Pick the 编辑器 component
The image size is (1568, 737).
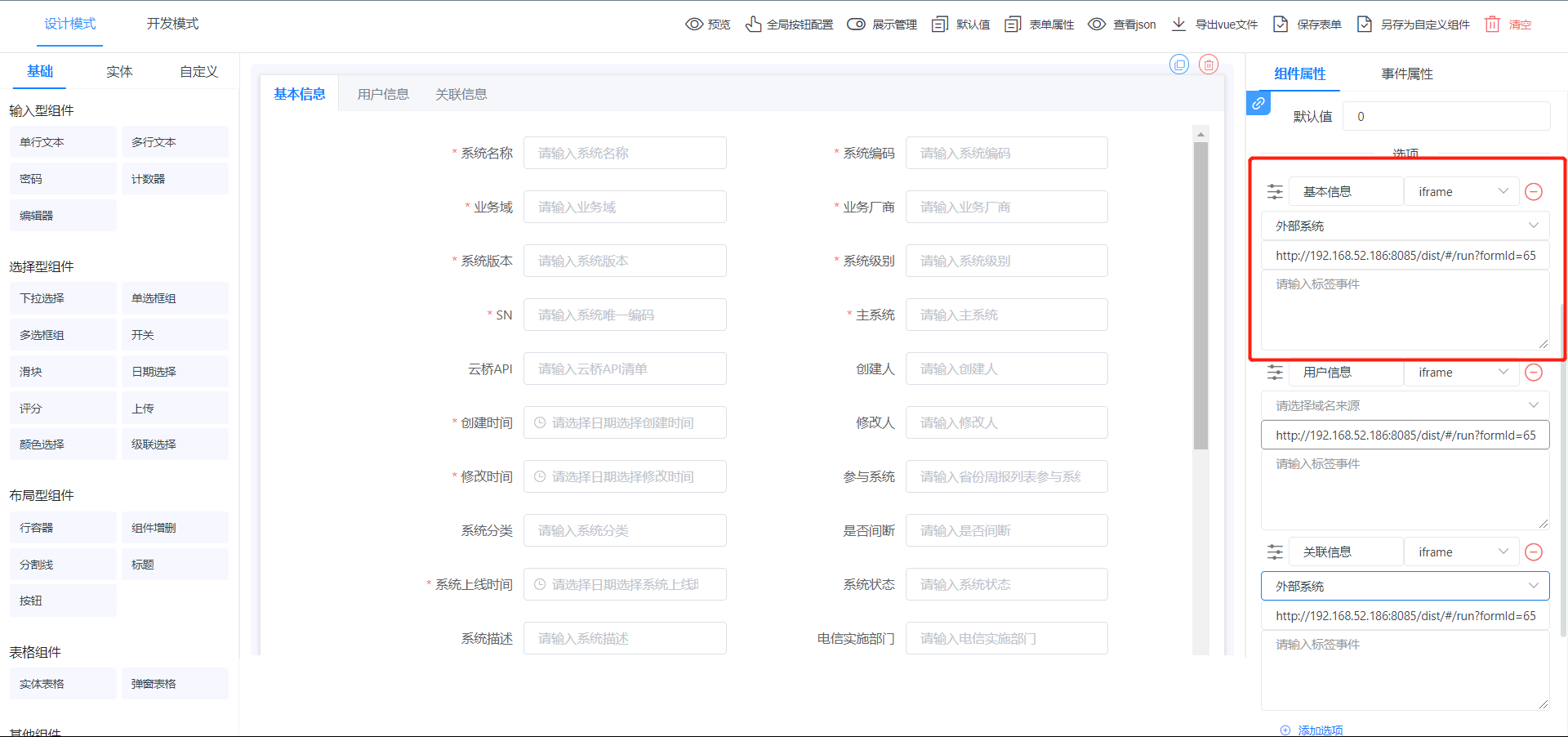[x=63, y=216]
